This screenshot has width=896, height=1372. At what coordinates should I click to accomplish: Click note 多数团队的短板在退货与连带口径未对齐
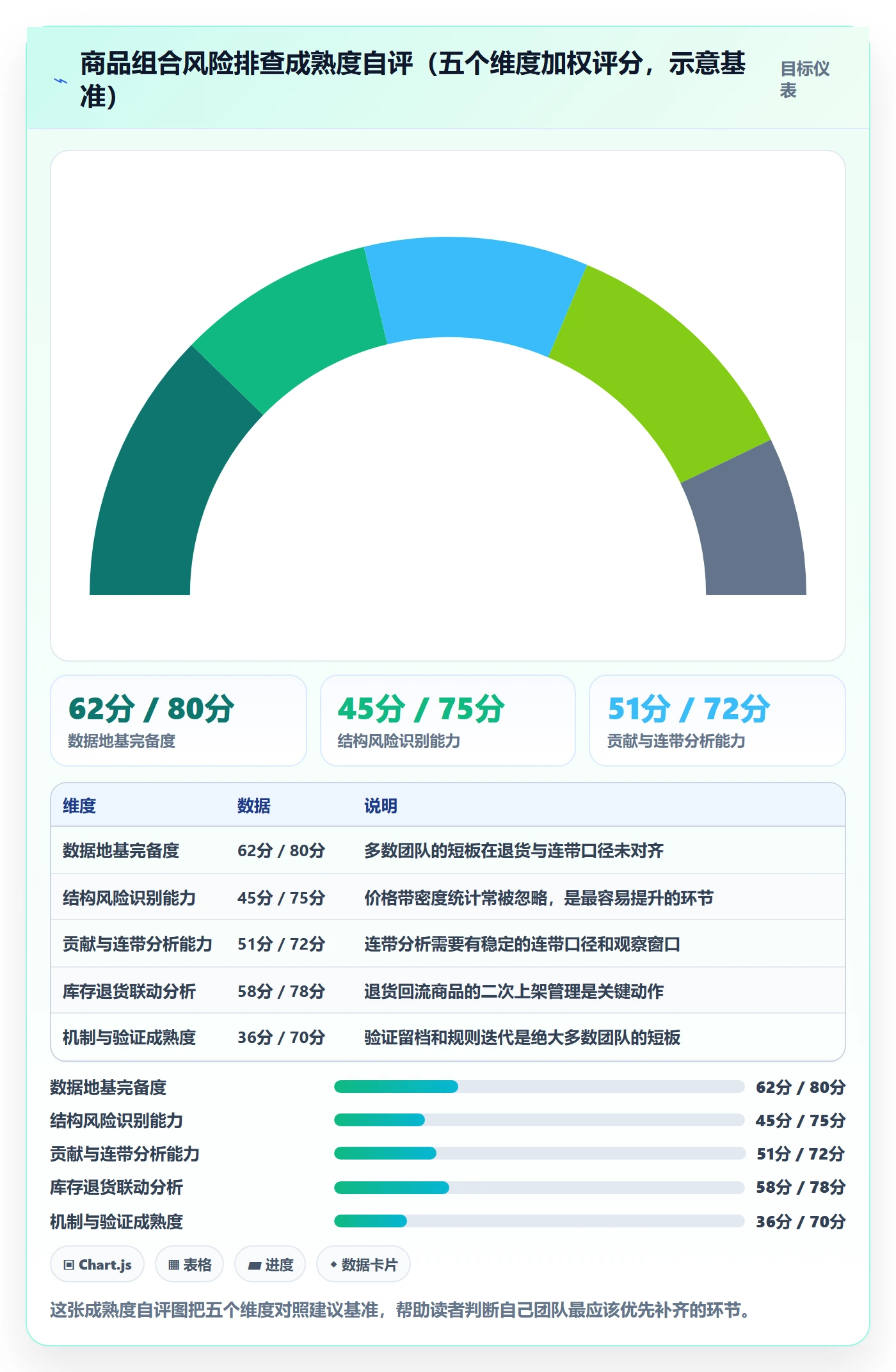514,850
